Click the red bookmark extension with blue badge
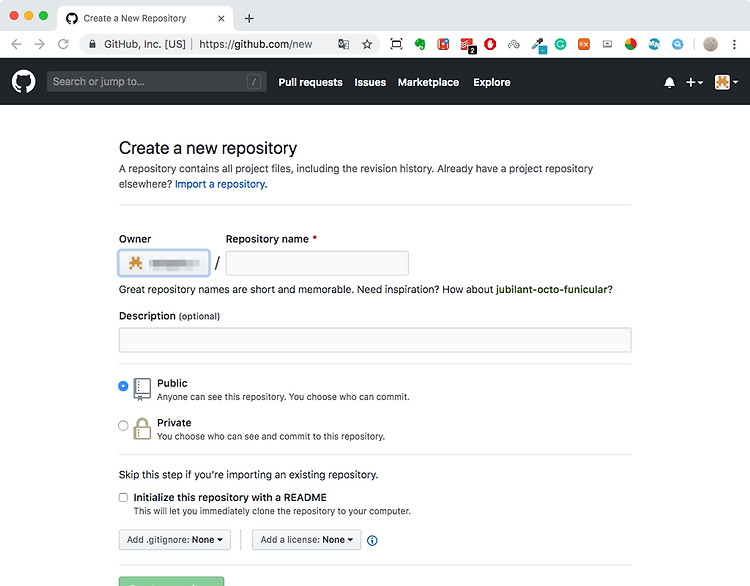 [x=443, y=44]
